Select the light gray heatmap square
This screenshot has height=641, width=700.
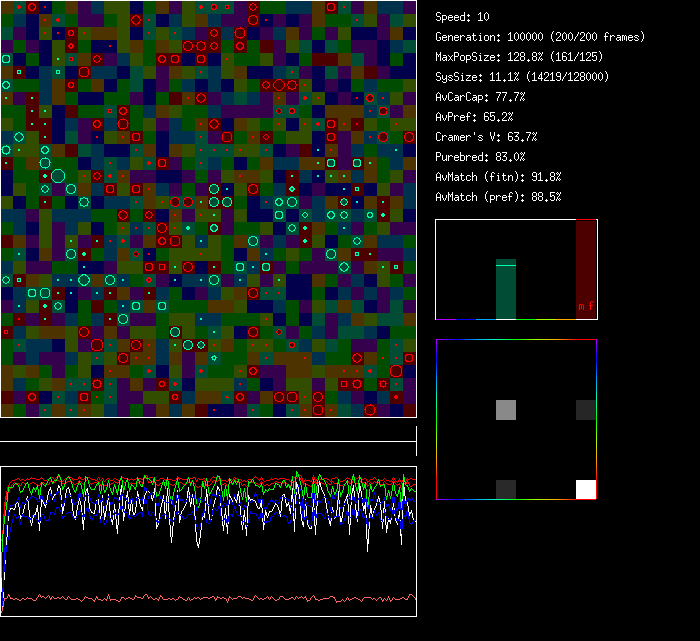[x=506, y=409]
